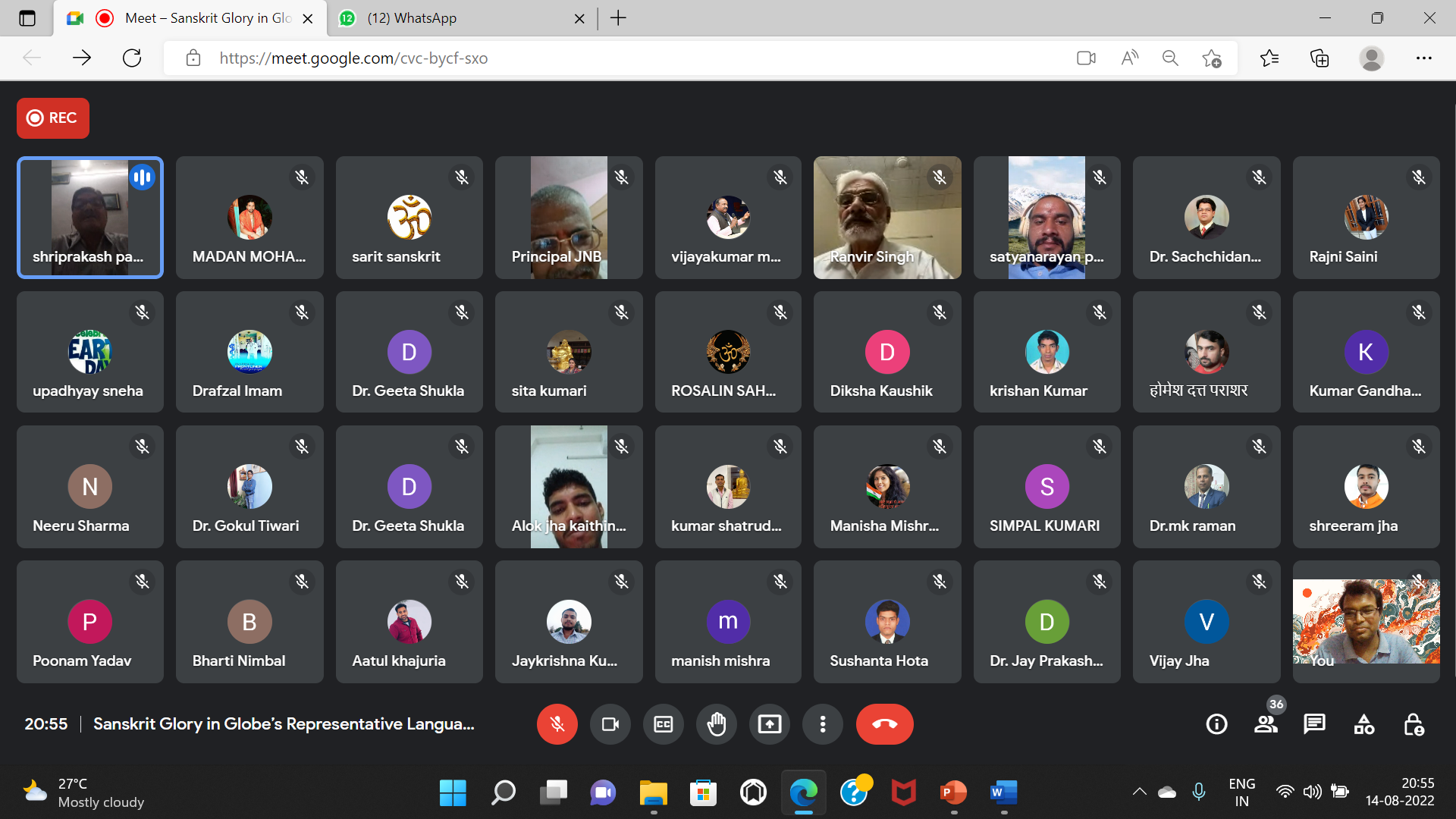Open host controls lock icon
1456x819 pixels.
pyautogui.click(x=1413, y=724)
